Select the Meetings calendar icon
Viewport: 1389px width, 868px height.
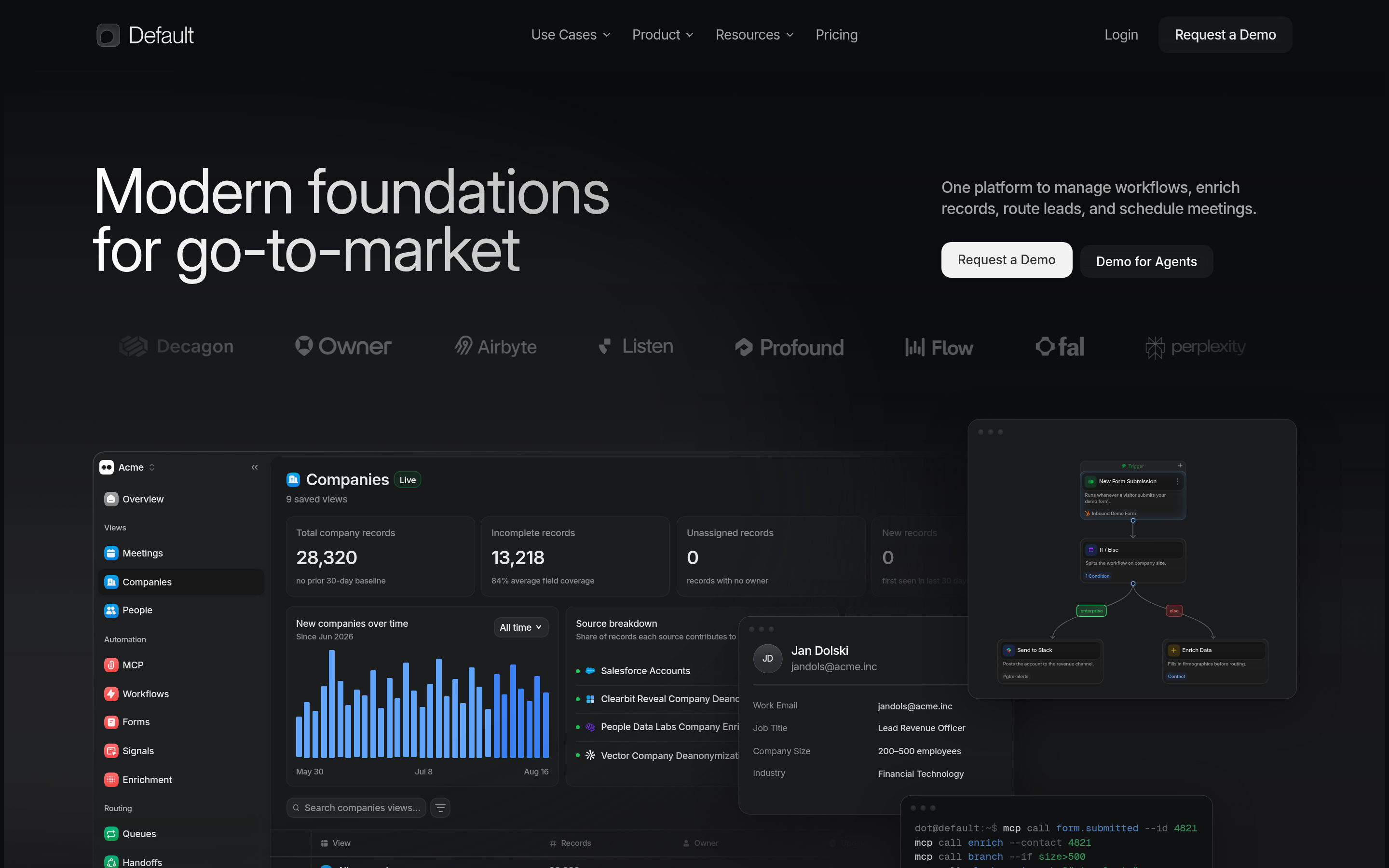(x=111, y=553)
